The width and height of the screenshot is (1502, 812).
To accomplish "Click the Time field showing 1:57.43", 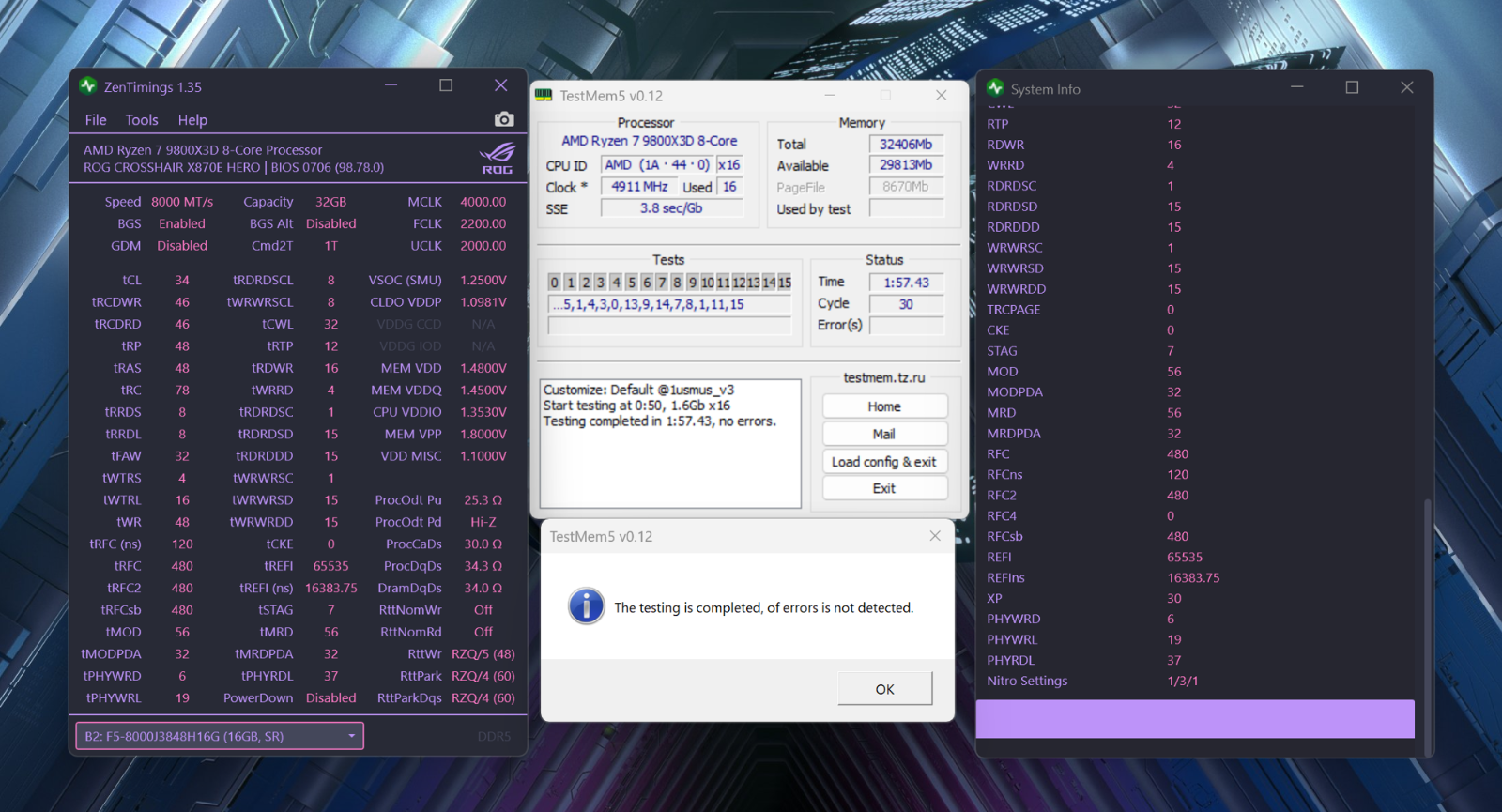I will pos(906,282).
